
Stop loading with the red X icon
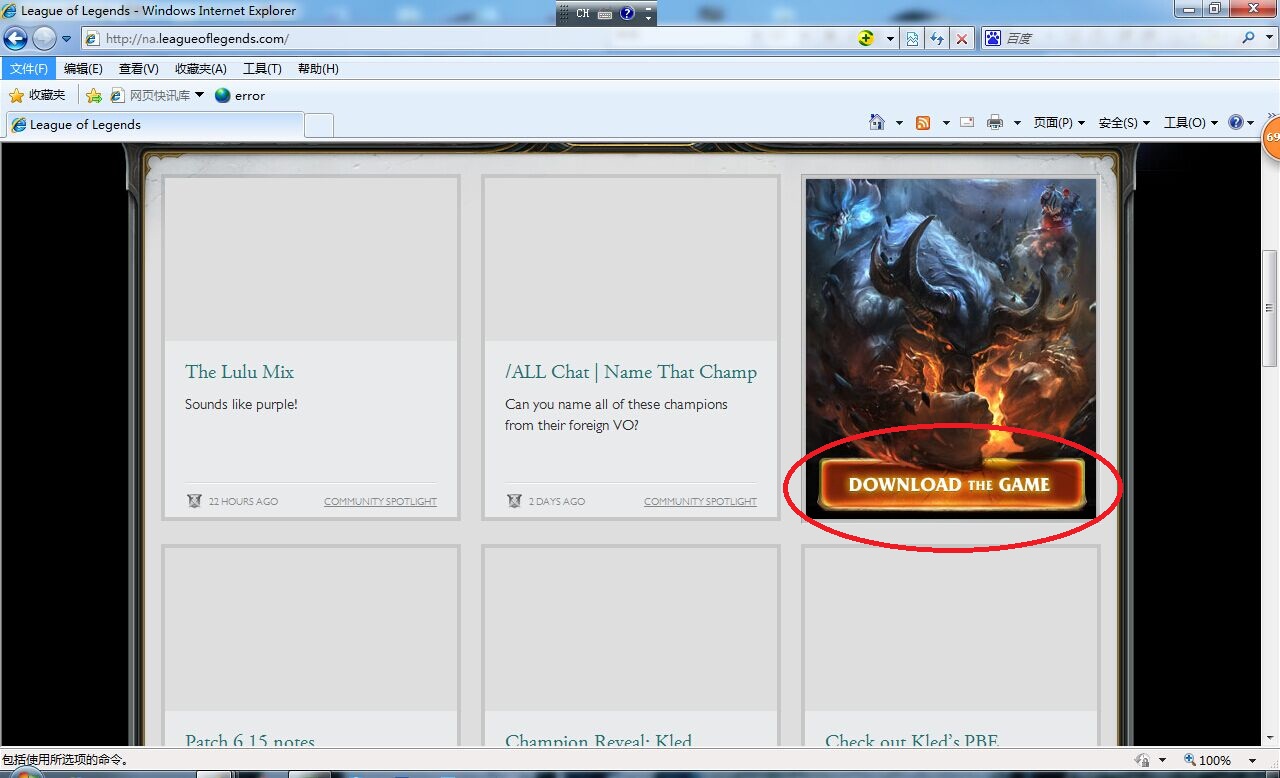962,39
